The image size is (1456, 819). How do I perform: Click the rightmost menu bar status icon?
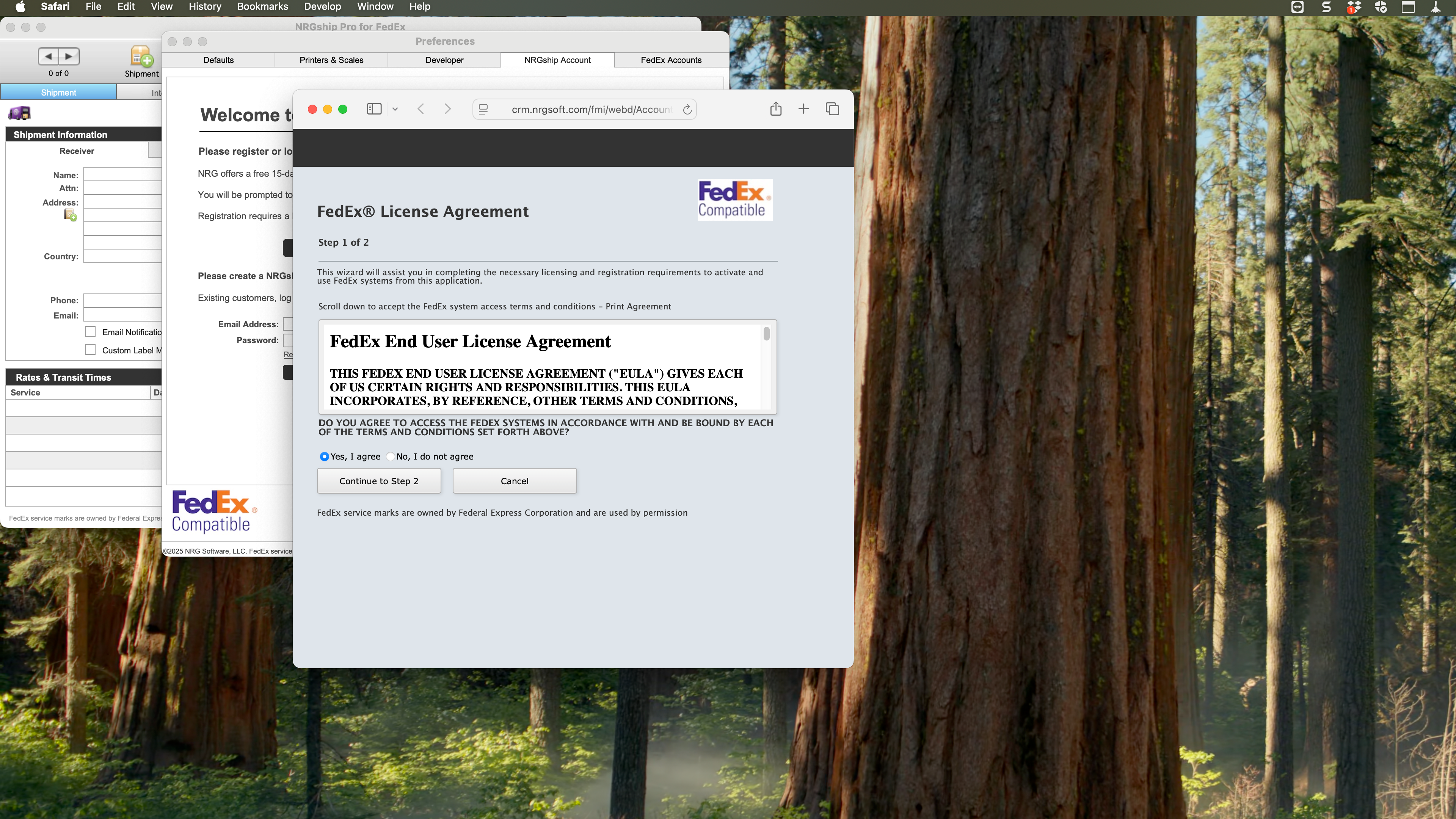[1436, 7]
